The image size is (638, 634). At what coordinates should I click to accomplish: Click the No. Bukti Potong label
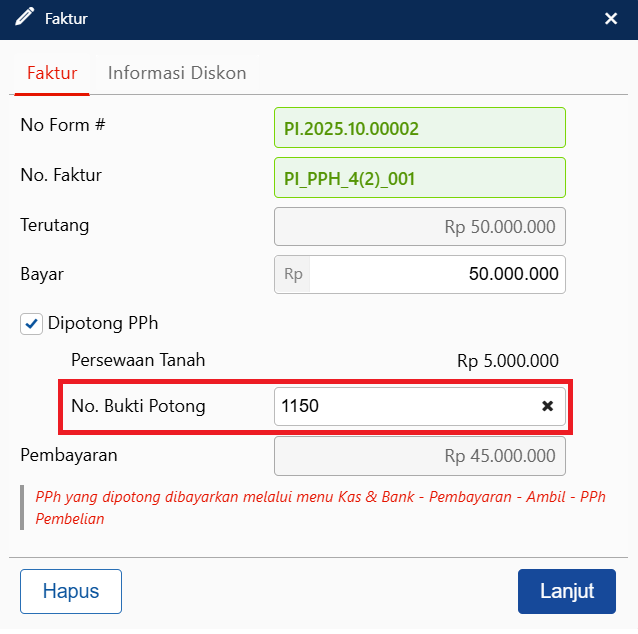point(138,406)
